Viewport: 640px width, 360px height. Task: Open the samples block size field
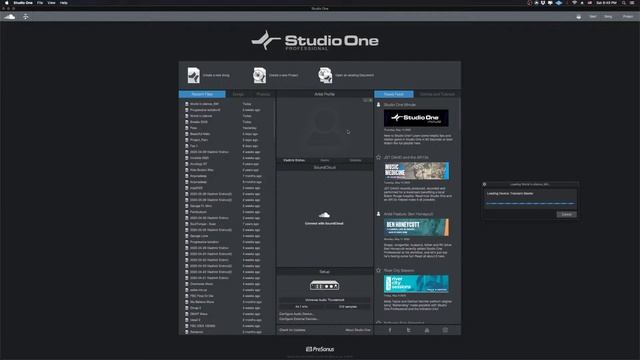348,307
